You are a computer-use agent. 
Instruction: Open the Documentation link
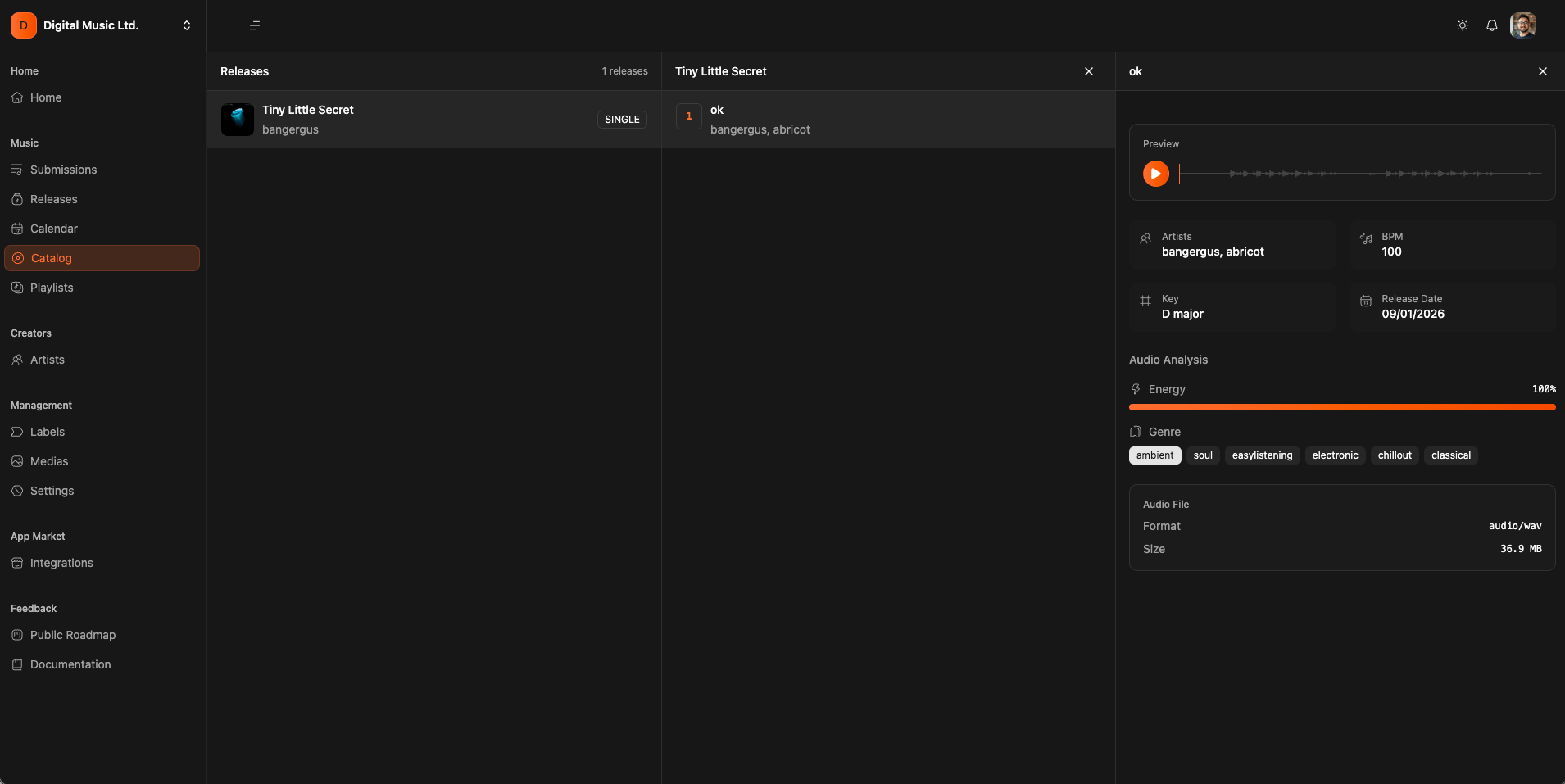pos(102,664)
